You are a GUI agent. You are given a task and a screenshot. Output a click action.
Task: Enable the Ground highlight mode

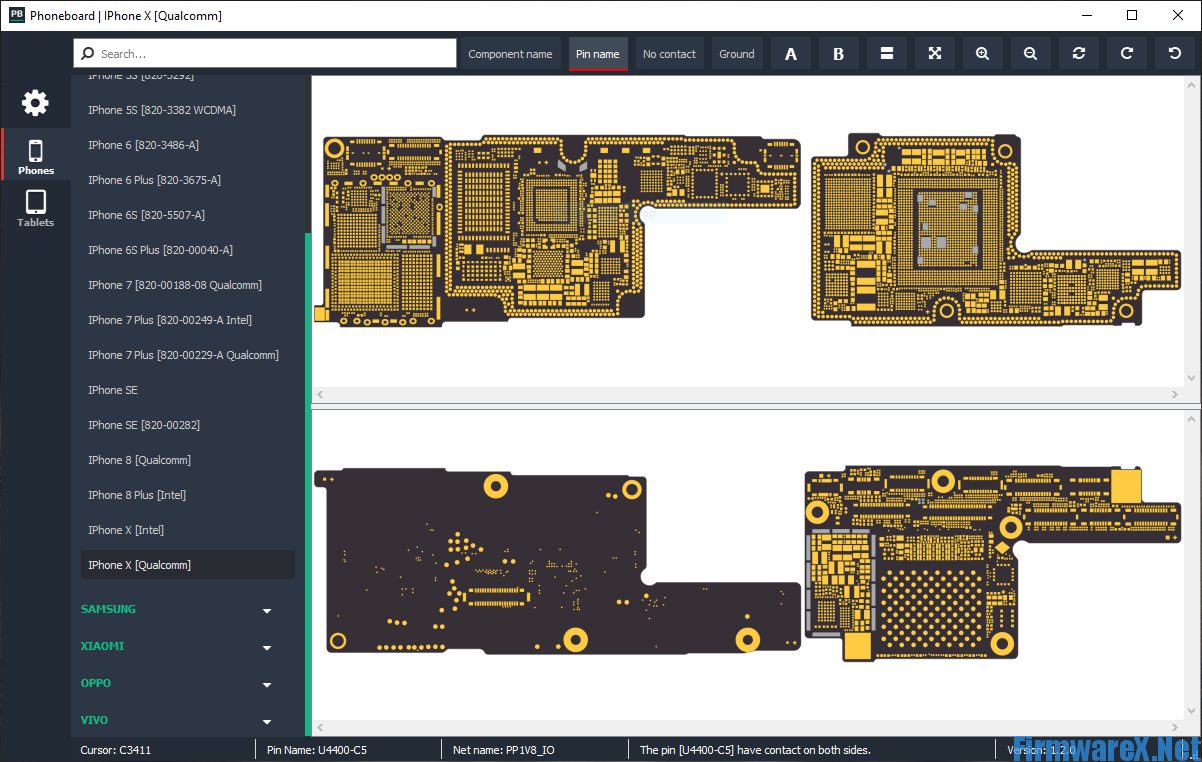736,53
